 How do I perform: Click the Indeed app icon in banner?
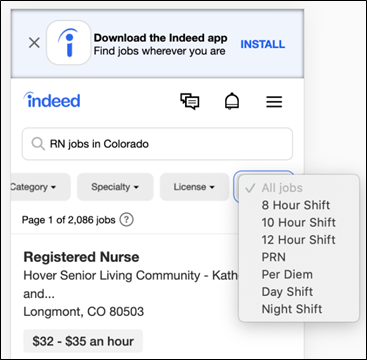click(x=69, y=42)
